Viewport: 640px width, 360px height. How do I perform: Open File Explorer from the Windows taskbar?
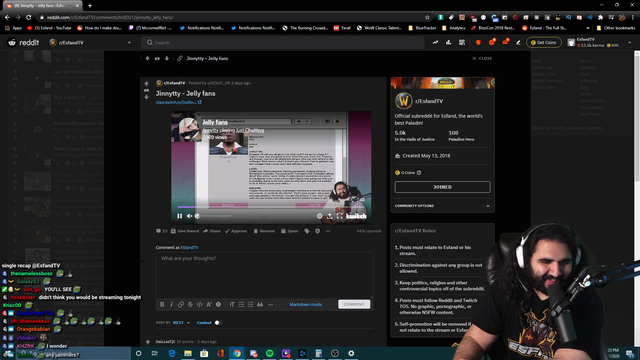click(188, 353)
